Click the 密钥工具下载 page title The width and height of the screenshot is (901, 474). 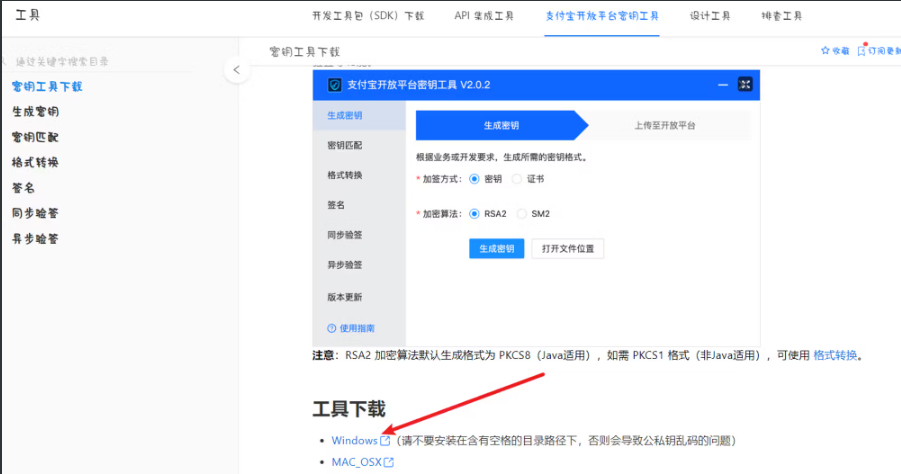305,52
